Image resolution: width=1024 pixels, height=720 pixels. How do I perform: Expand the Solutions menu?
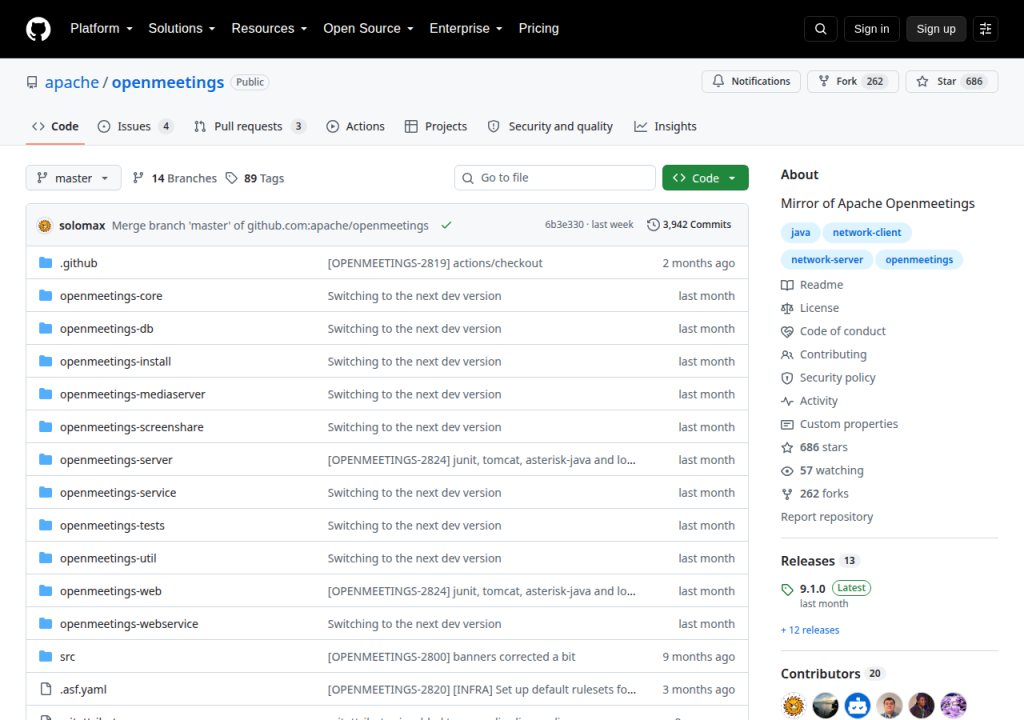182,29
